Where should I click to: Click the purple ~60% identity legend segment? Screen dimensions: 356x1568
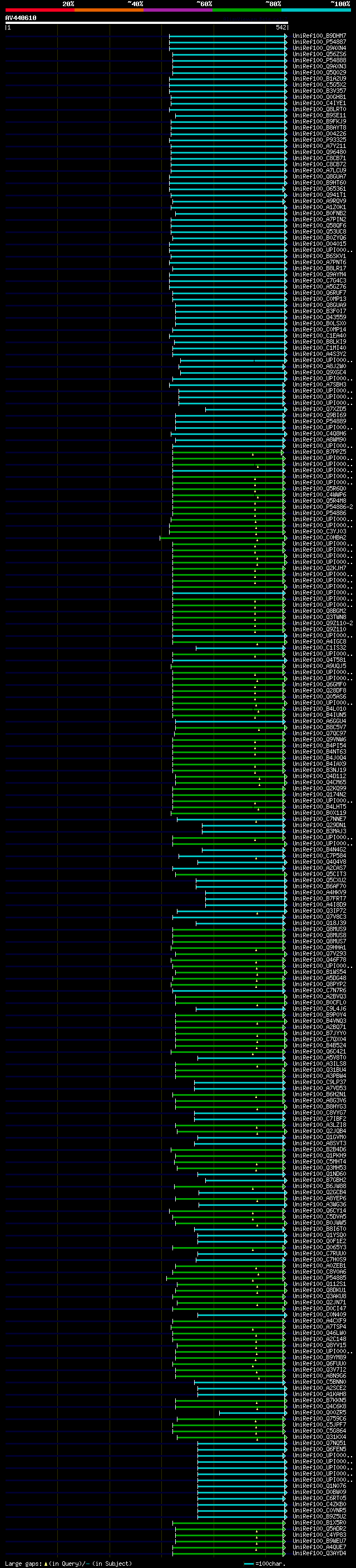179,10
